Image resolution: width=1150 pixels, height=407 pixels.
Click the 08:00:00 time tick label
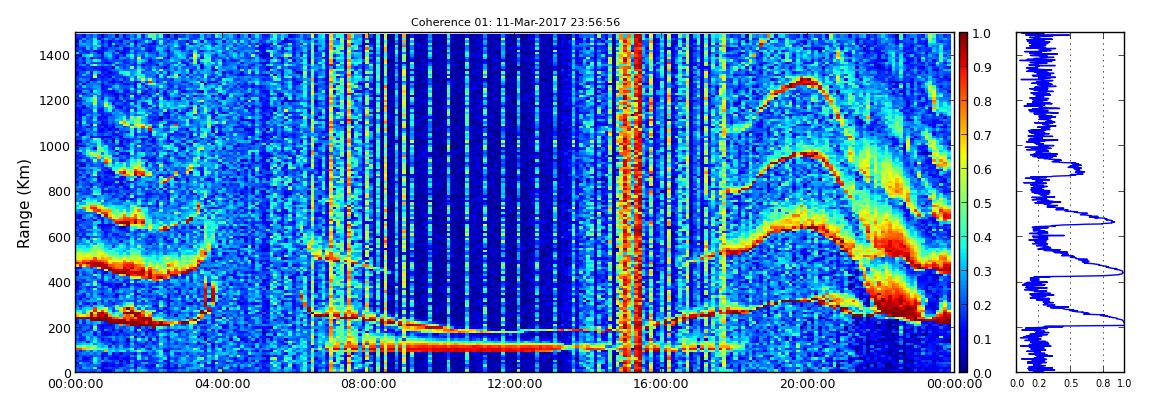[x=368, y=384]
